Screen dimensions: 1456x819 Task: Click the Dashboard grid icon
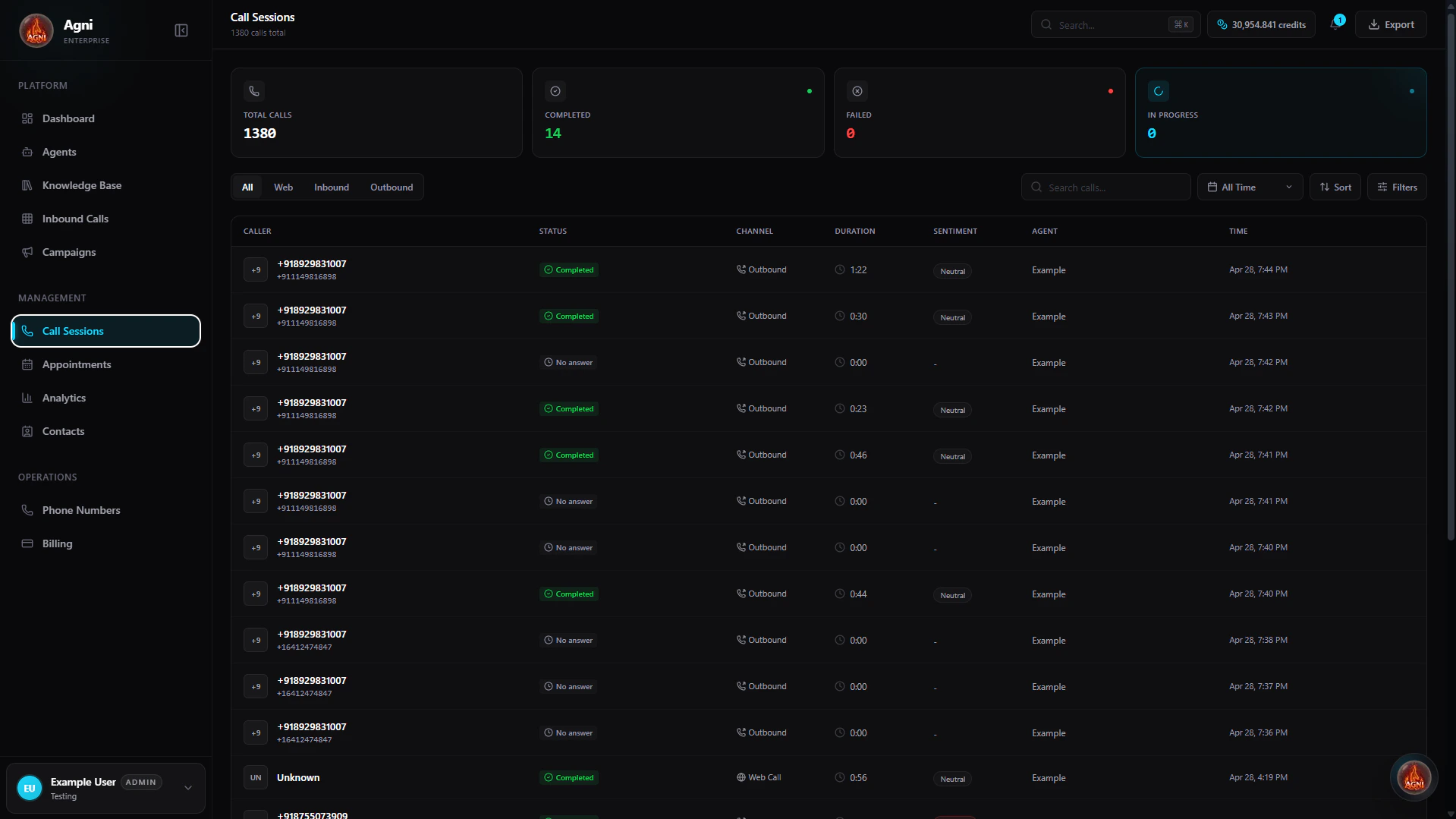pos(27,118)
